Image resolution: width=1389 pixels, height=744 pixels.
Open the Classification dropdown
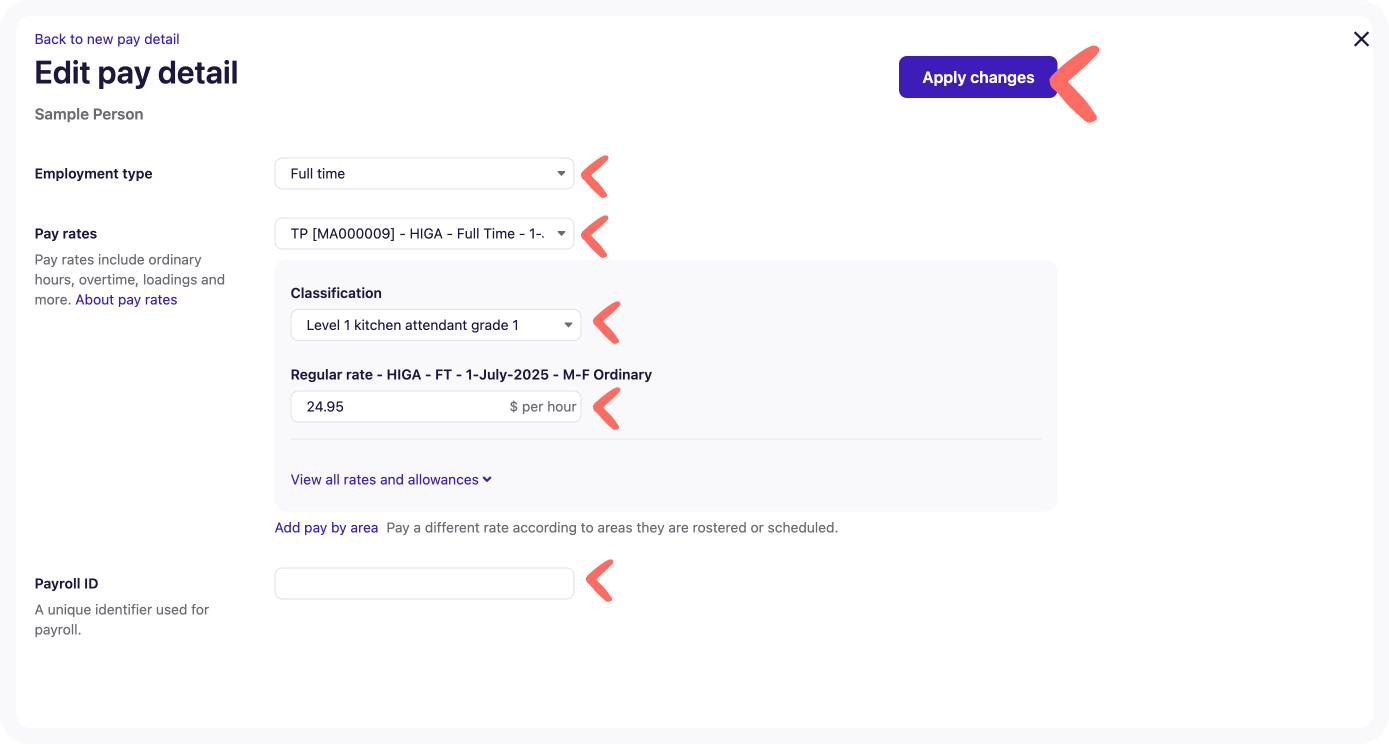[435, 325]
